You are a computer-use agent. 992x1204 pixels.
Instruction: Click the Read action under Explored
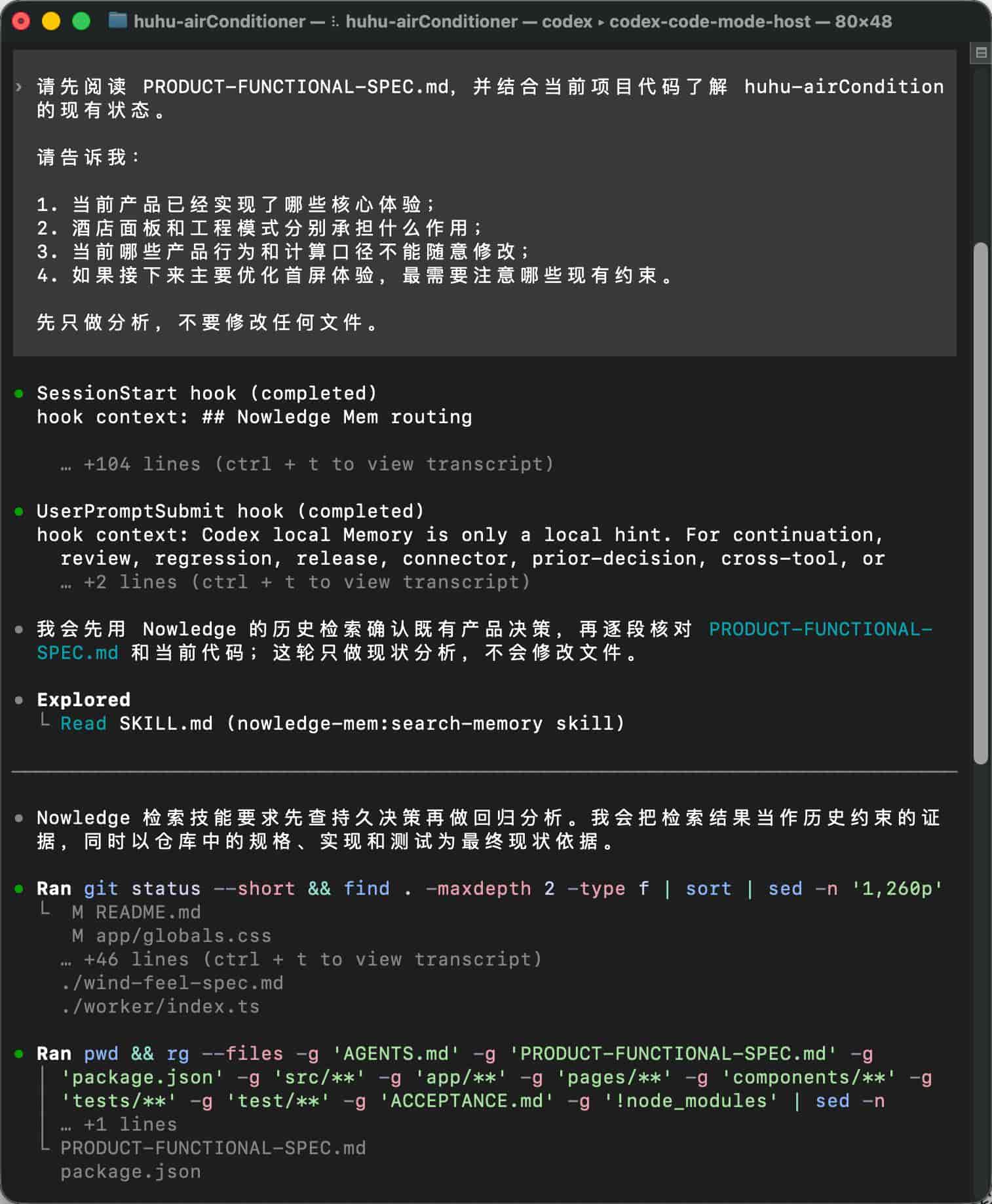(x=83, y=724)
